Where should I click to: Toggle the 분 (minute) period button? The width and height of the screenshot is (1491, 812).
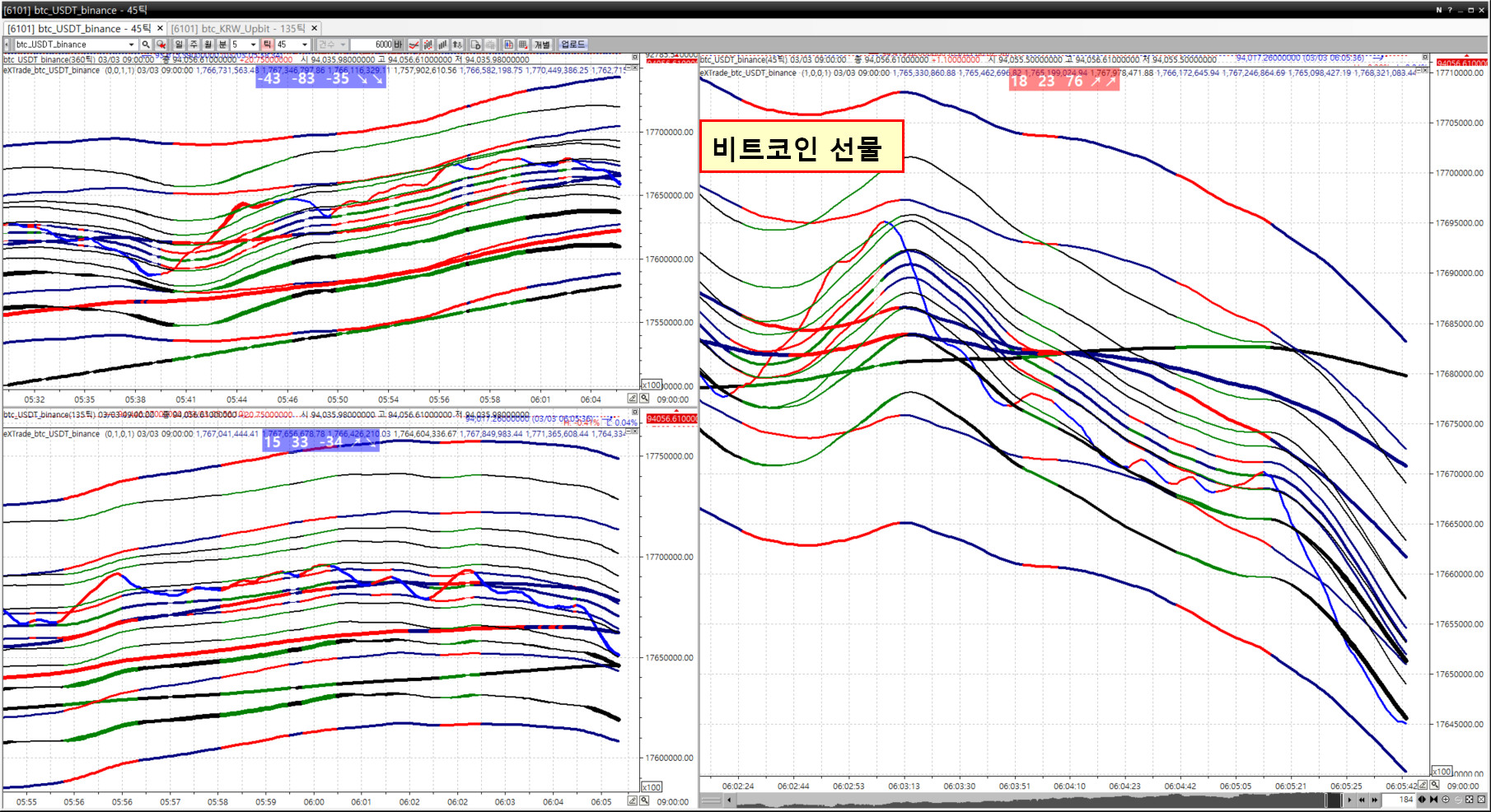point(222,44)
